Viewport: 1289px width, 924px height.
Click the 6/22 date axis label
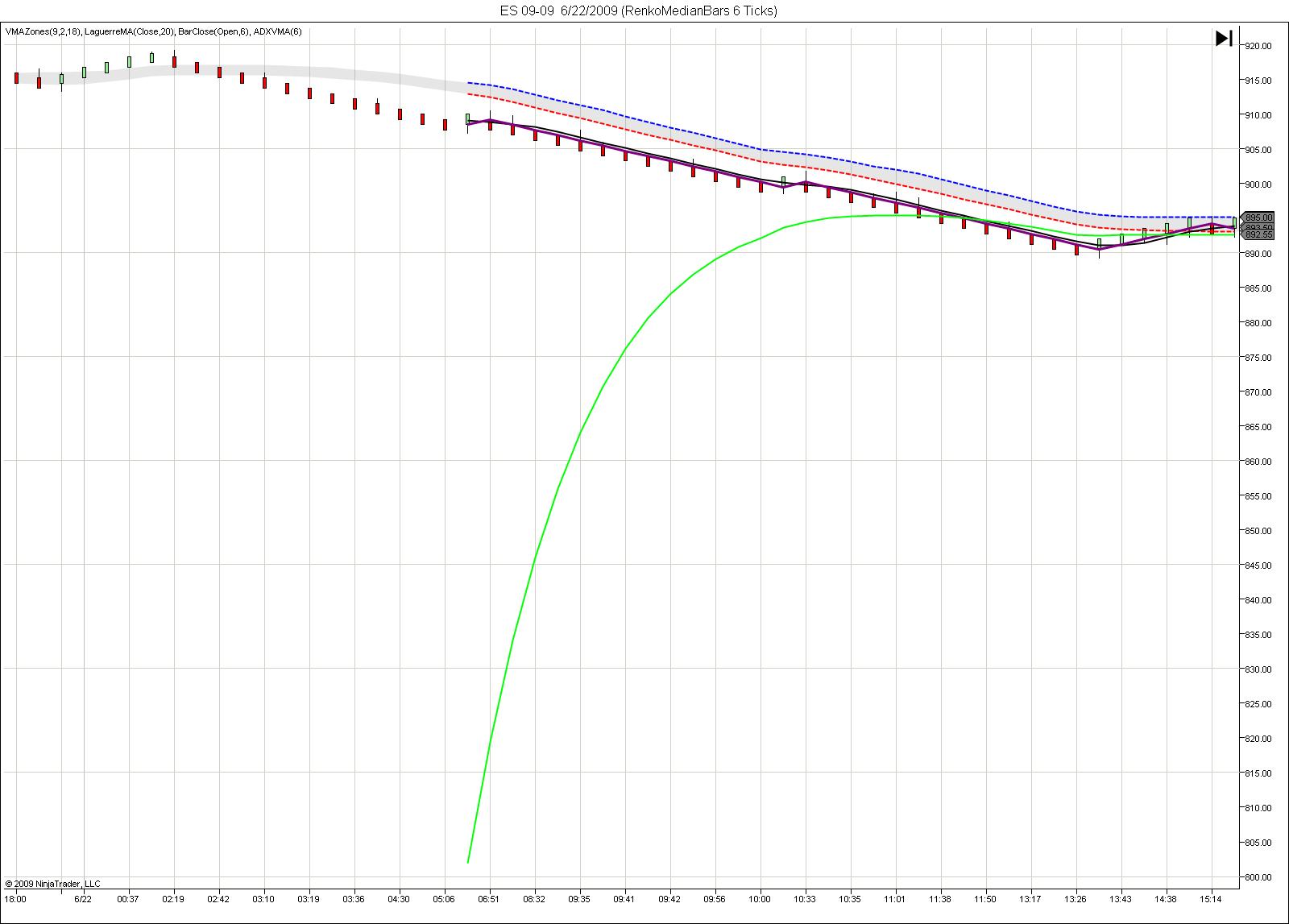pos(83,899)
